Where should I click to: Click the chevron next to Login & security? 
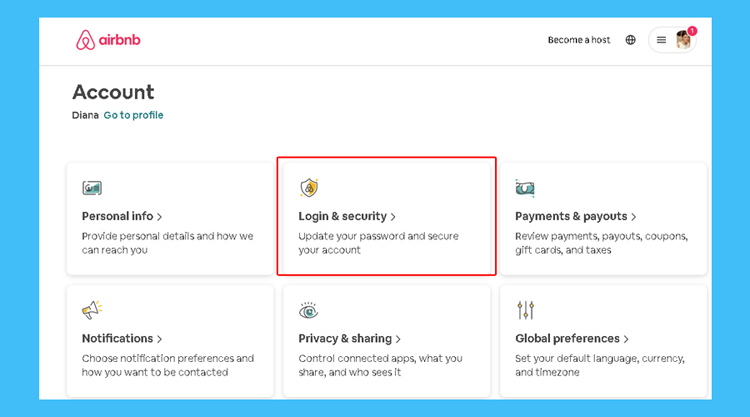click(393, 217)
